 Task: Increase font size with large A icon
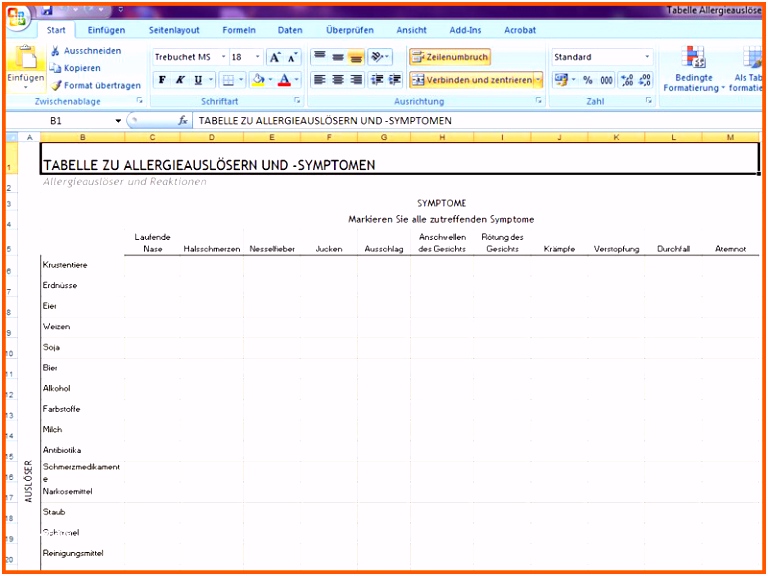click(x=275, y=57)
